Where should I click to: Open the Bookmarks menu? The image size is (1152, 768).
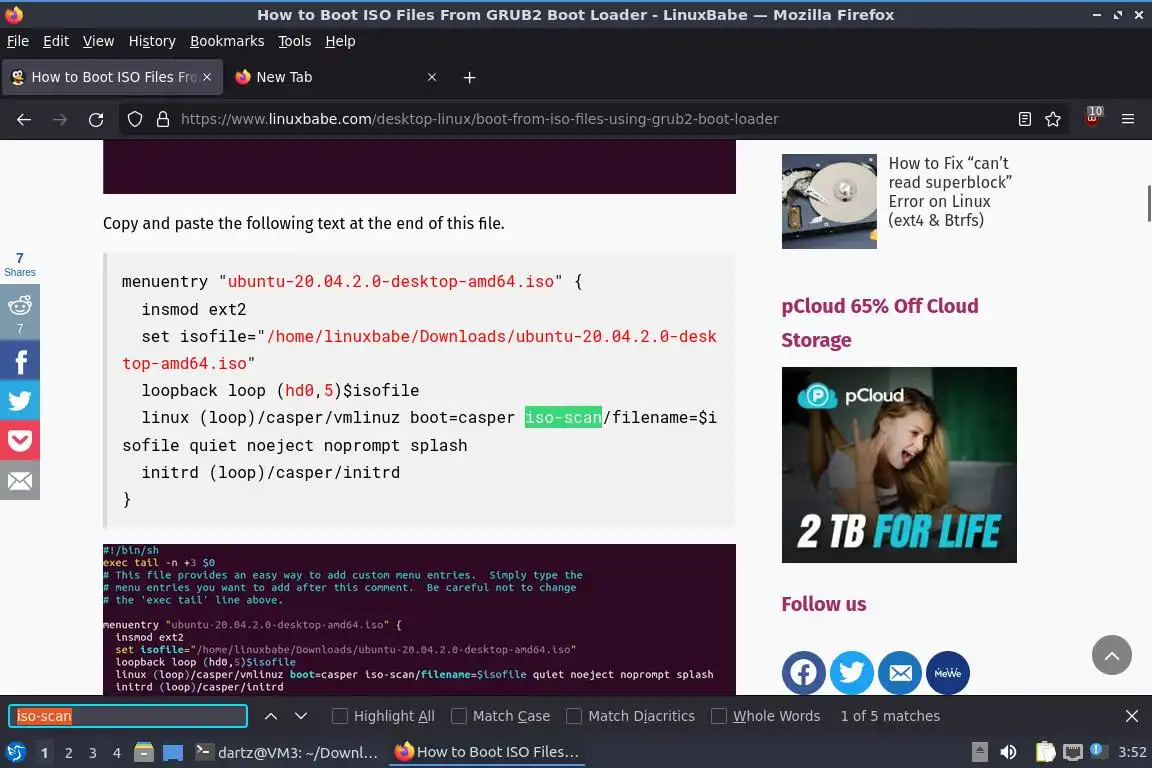(x=227, y=41)
